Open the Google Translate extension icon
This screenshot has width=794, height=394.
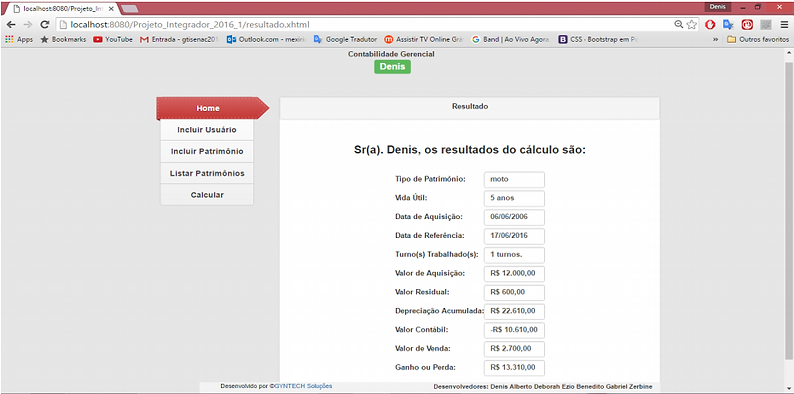[728, 24]
